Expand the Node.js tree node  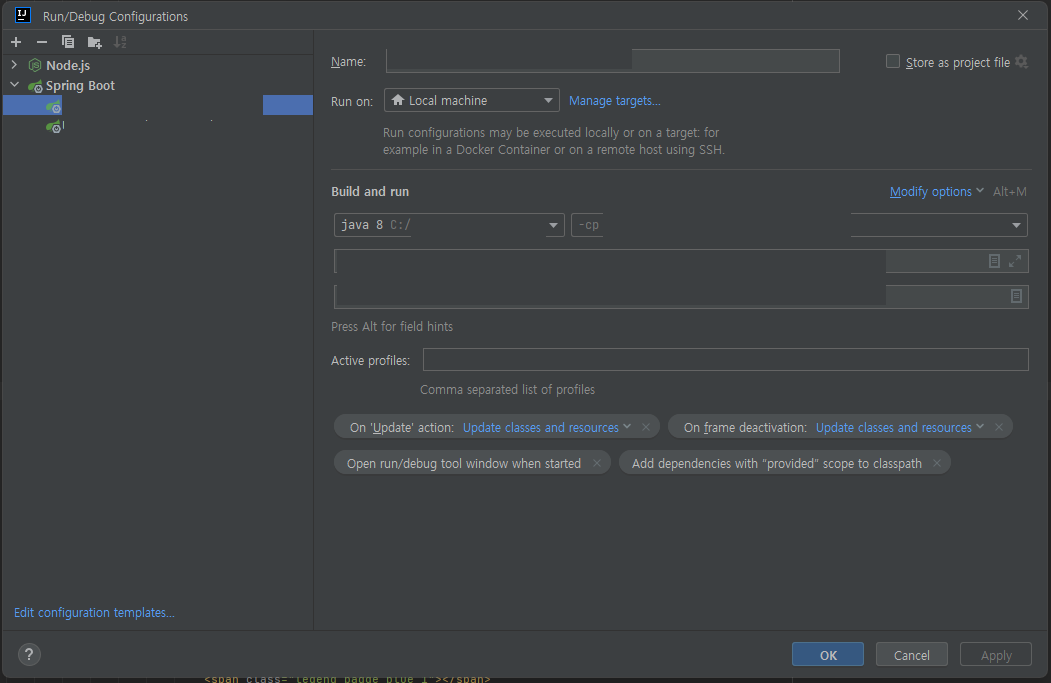(14, 65)
